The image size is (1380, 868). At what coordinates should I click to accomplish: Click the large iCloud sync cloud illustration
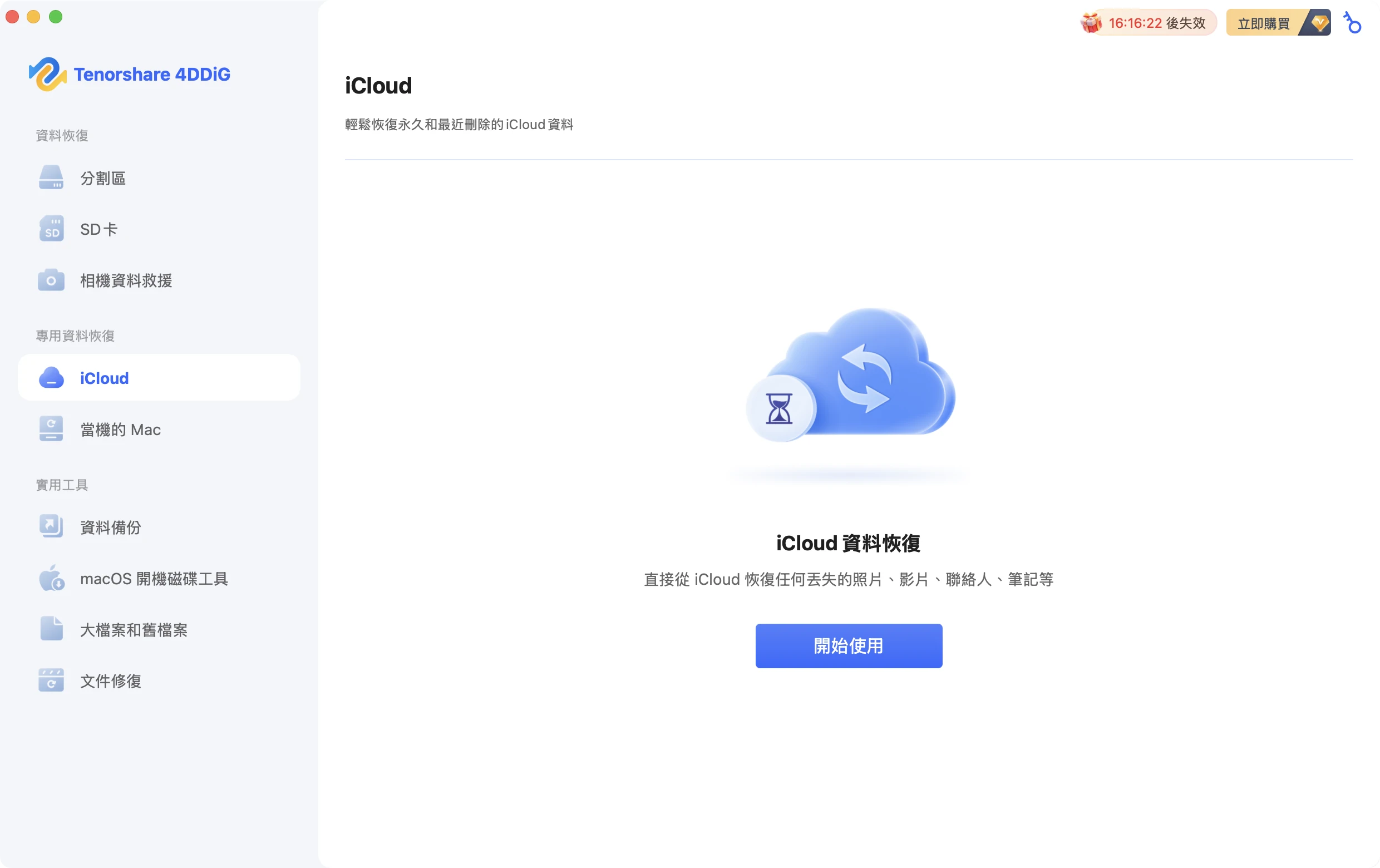850,374
